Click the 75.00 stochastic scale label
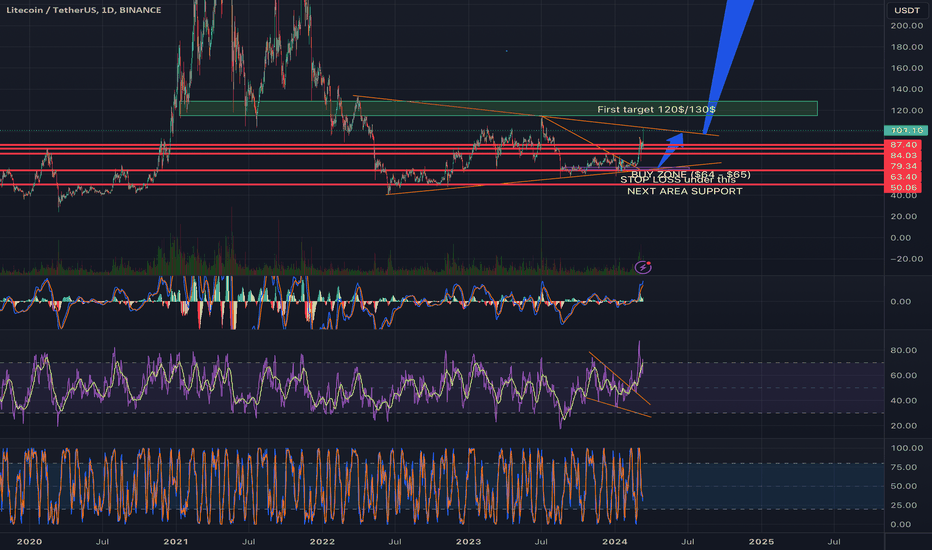Image resolution: width=932 pixels, height=550 pixels. coord(903,467)
